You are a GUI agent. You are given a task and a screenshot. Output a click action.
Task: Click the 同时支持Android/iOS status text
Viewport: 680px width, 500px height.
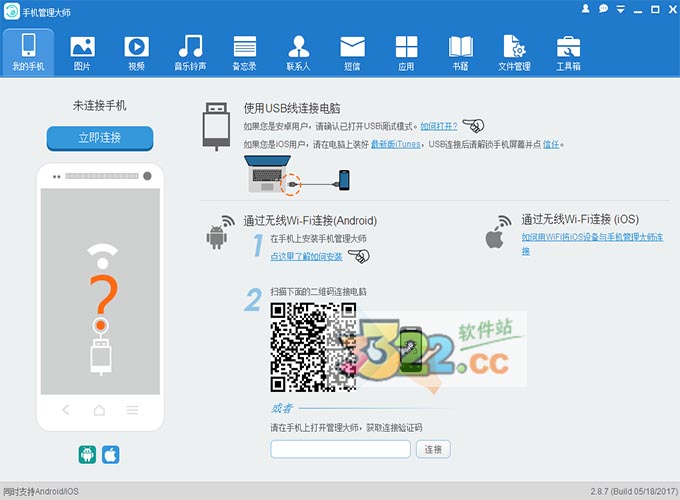[x=41, y=491]
